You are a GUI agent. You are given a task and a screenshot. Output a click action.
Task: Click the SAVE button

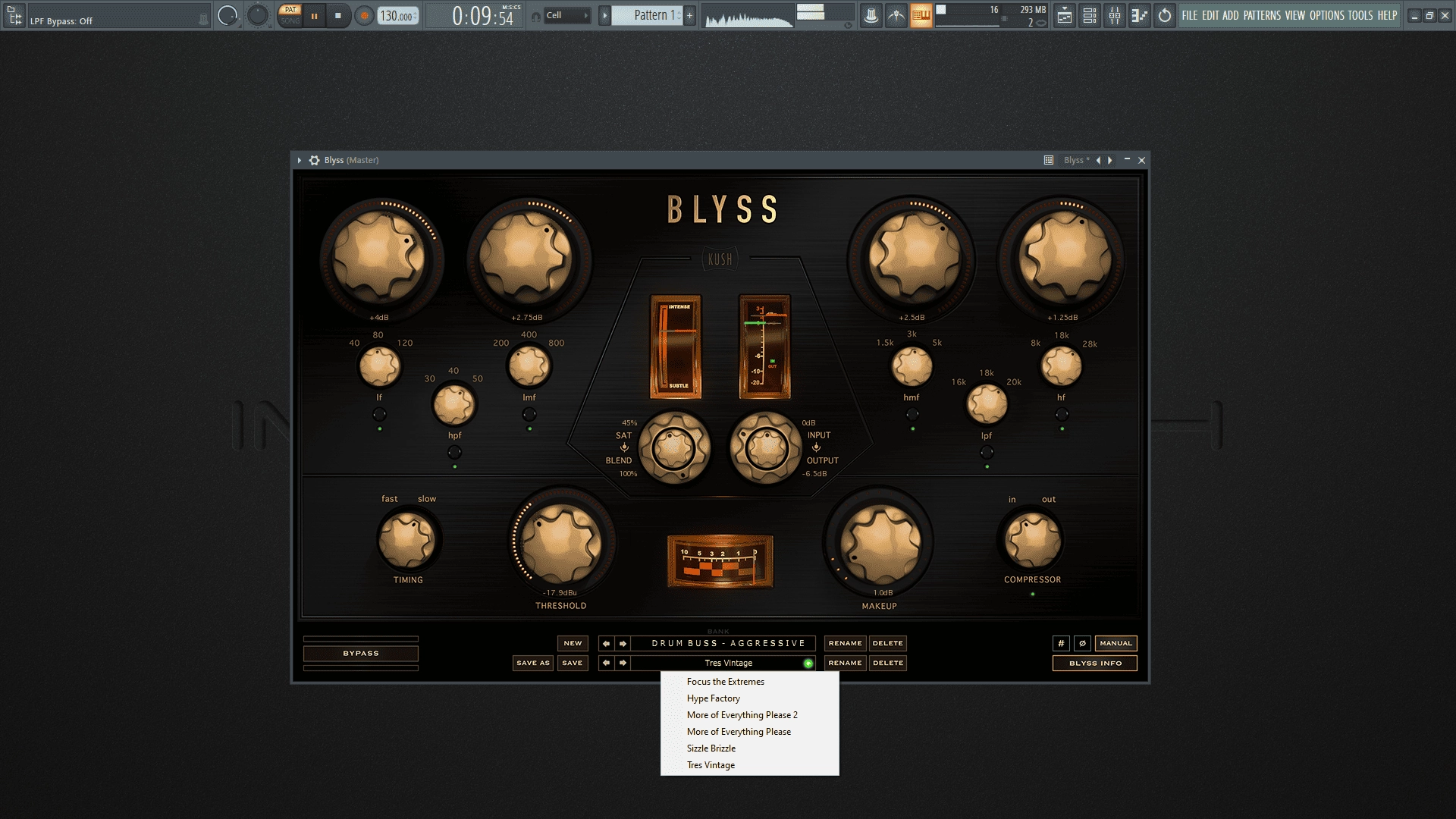tap(573, 663)
